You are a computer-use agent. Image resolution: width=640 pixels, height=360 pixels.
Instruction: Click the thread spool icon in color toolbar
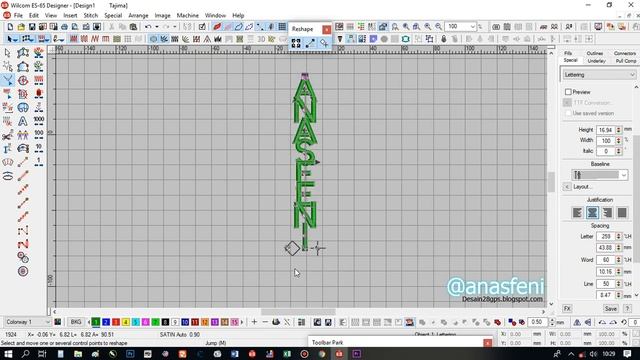276,322
